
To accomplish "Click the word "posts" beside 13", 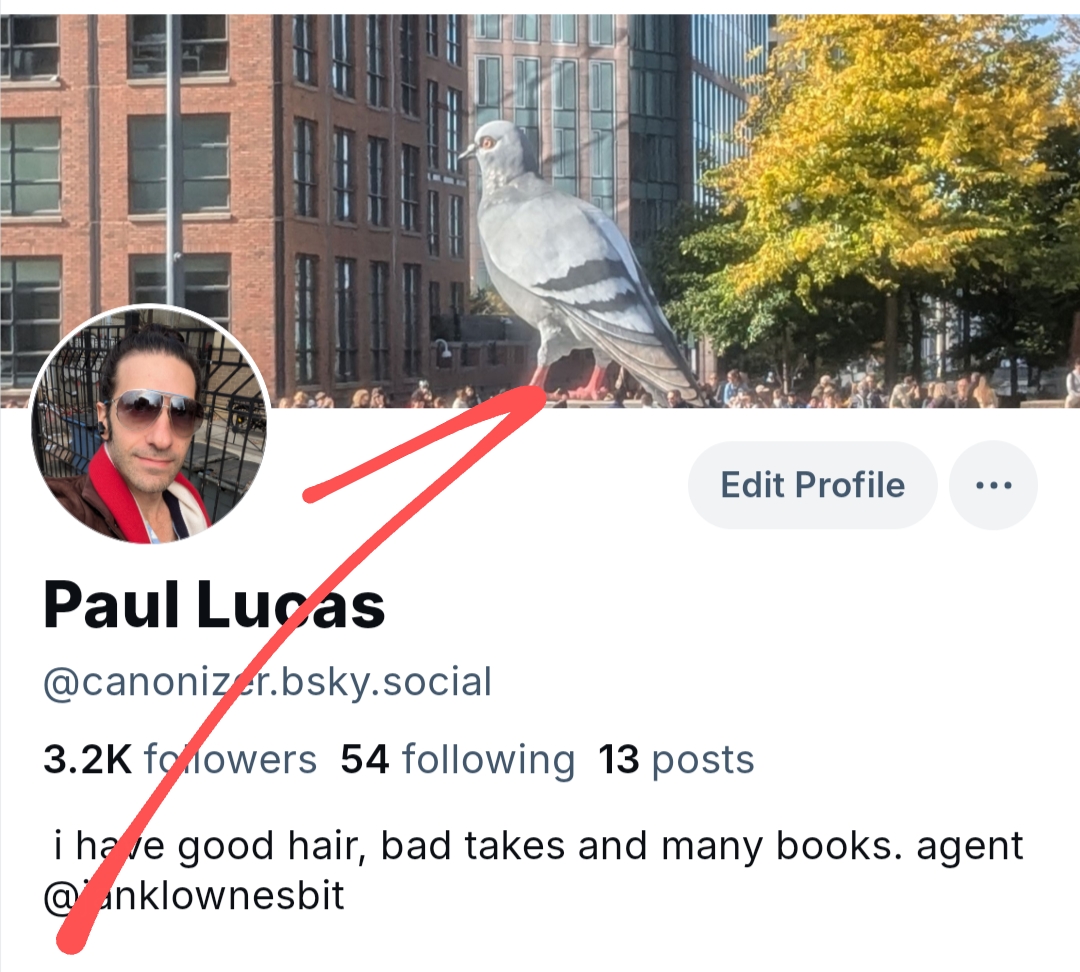I will coord(703,761).
